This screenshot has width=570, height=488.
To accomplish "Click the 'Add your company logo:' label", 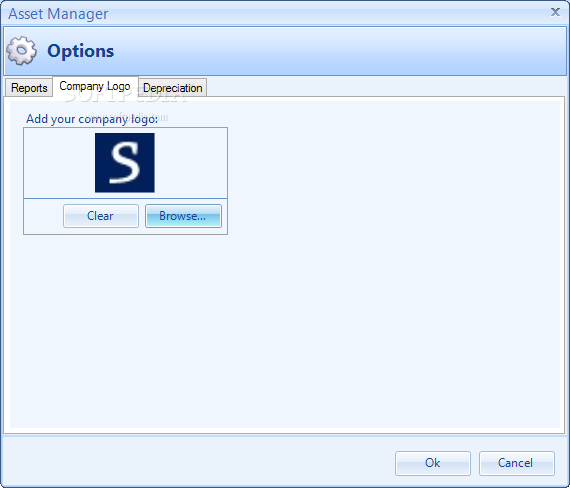I will [x=92, y=119].
